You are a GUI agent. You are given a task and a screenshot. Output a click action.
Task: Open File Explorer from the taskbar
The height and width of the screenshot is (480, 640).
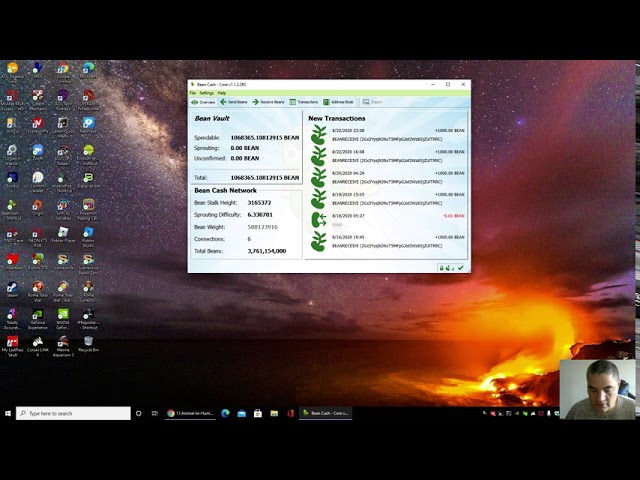coord(274,413)
